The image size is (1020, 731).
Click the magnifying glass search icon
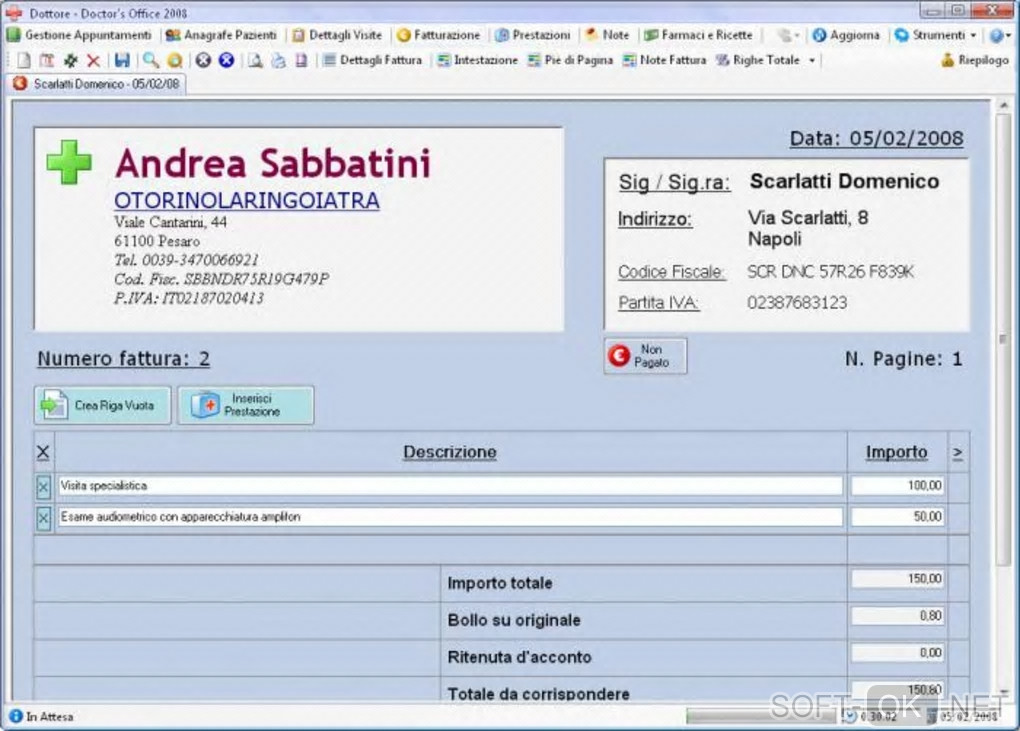(150, 60)
